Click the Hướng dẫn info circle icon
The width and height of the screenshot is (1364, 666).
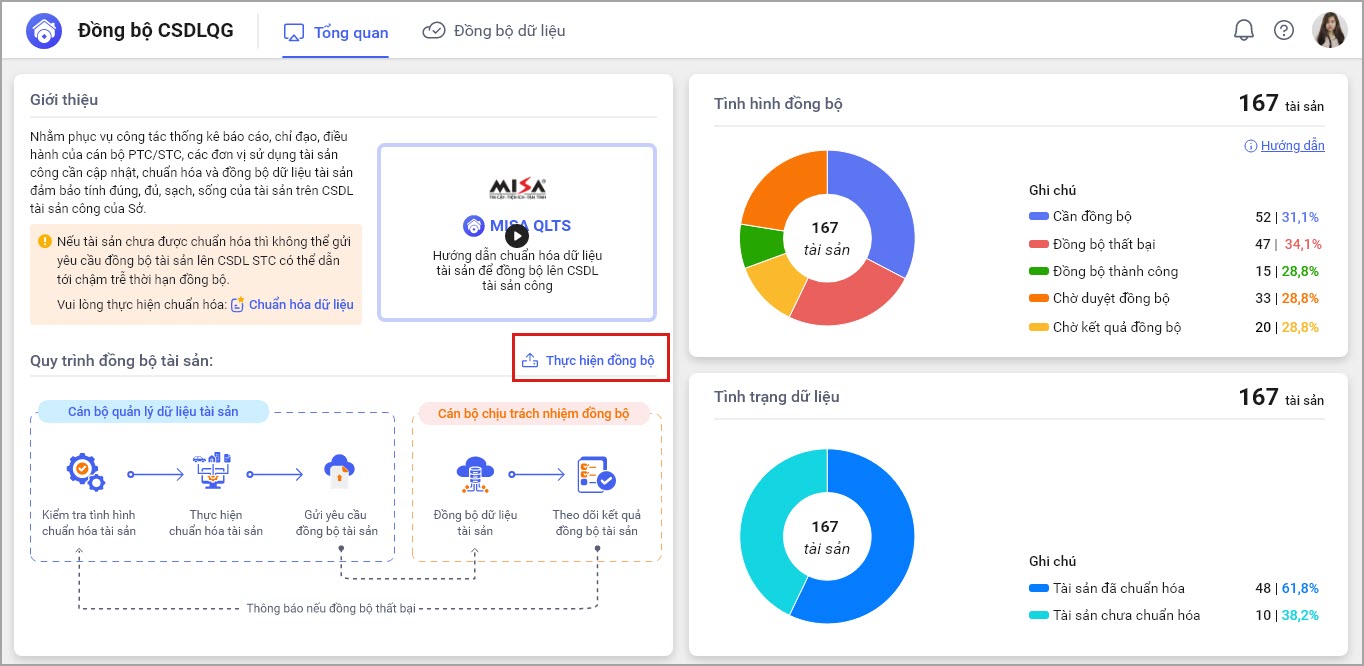coord(1250,146)
